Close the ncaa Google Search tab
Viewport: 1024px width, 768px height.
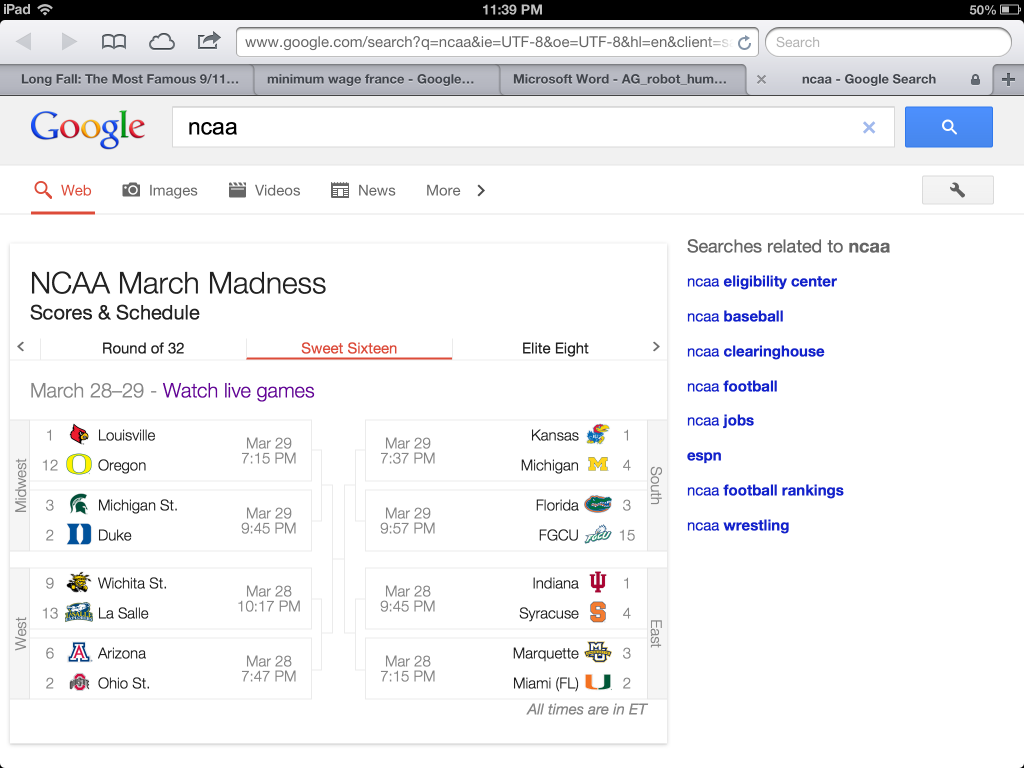[761, 79]
